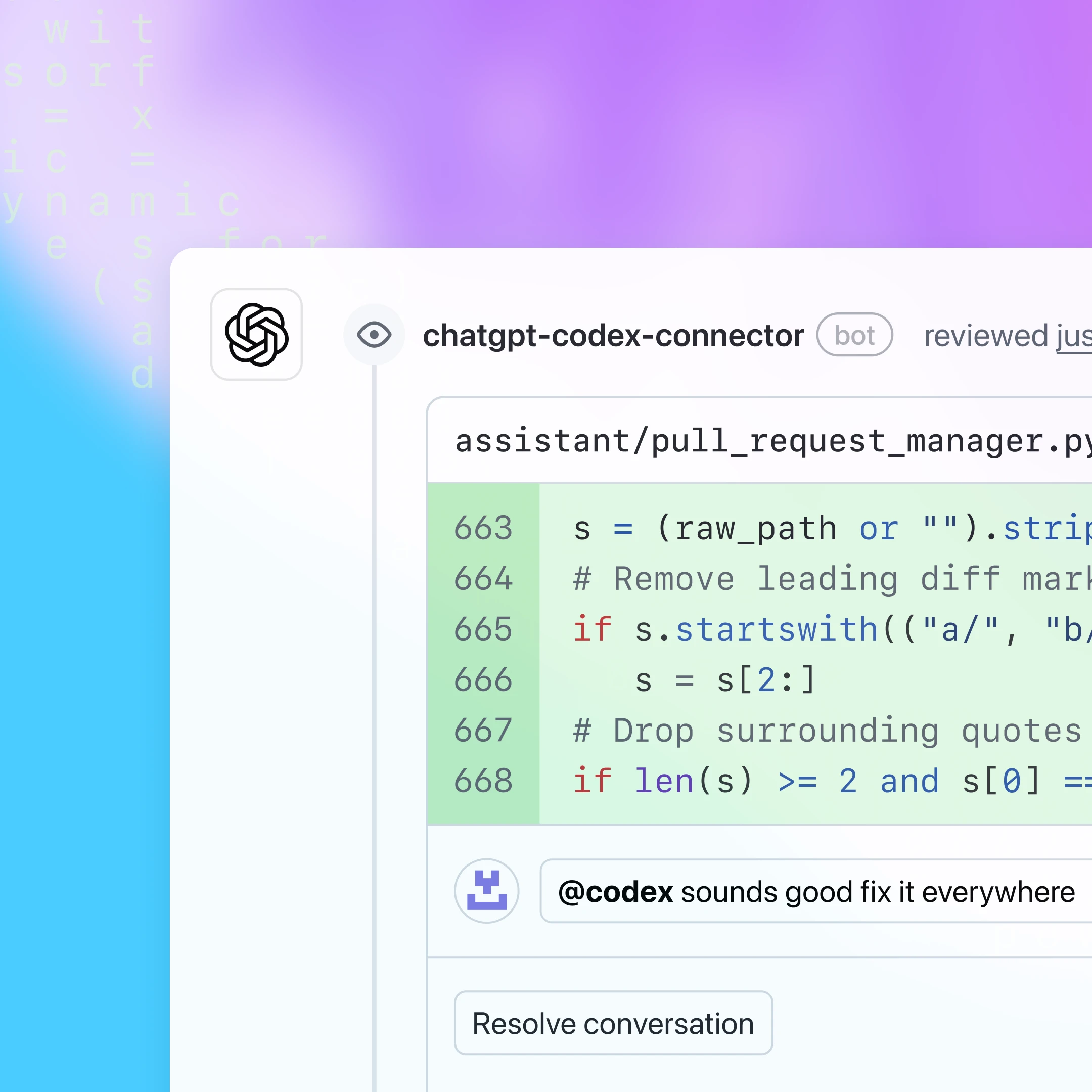This screenshot has width=1092, height=1092.
Task: Select line number 668 in the diff
Action: pos(483,780)
